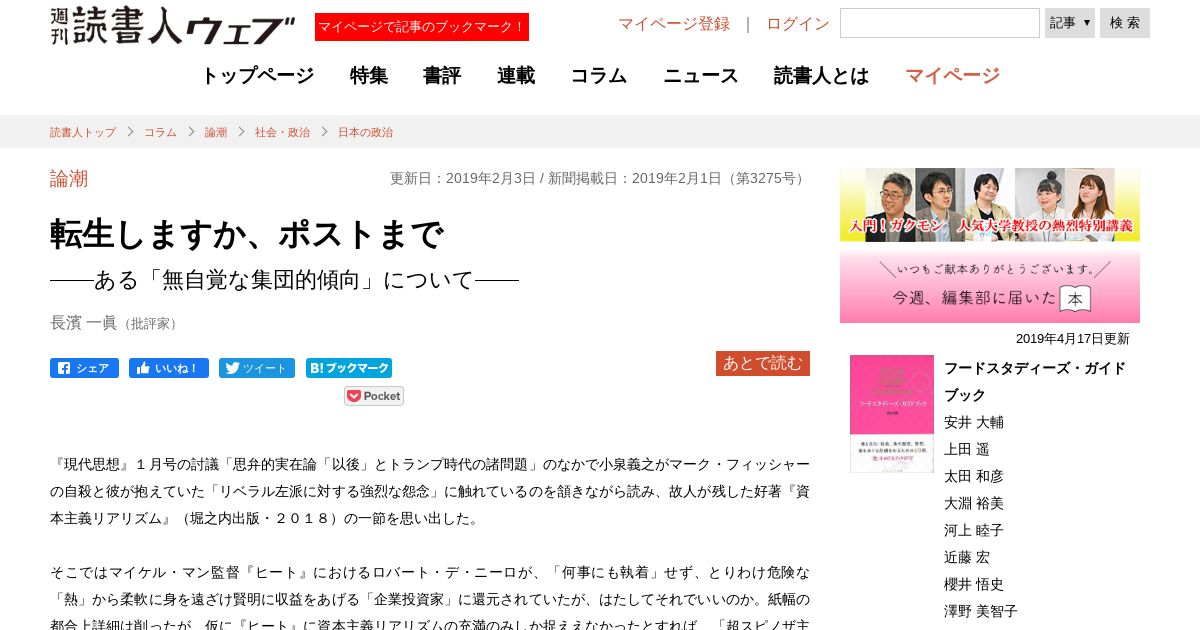Click 社会・政治 breadcrumb link

pos(282,132)
